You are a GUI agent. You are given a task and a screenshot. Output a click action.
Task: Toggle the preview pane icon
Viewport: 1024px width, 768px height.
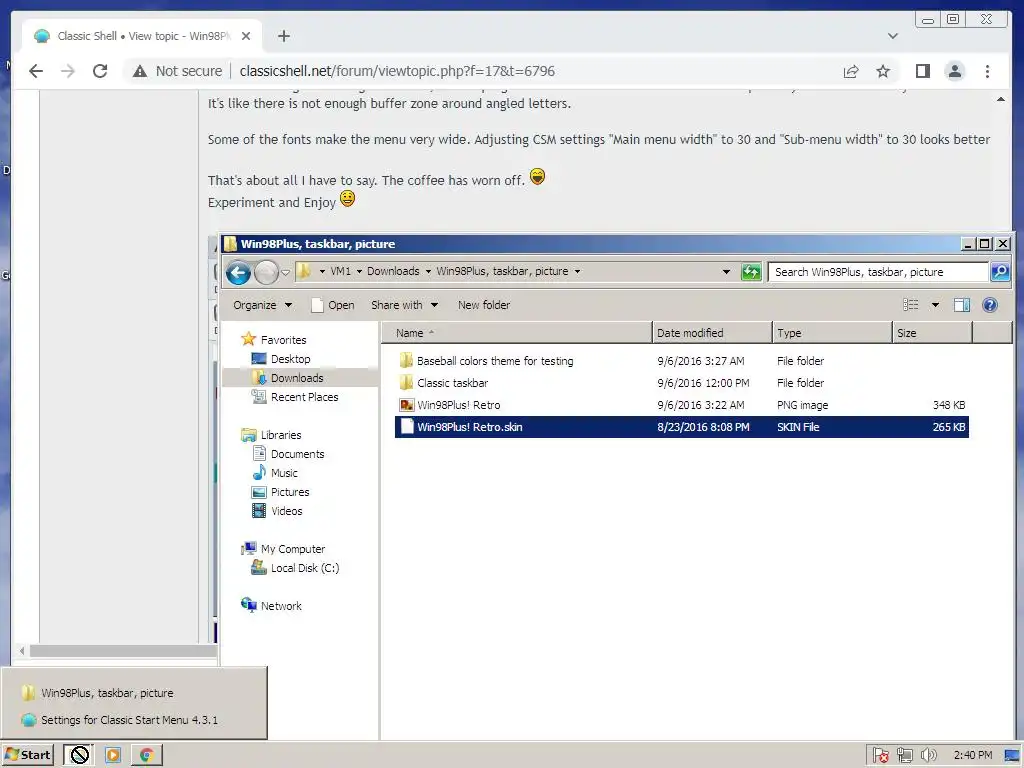tap(961, 305)
